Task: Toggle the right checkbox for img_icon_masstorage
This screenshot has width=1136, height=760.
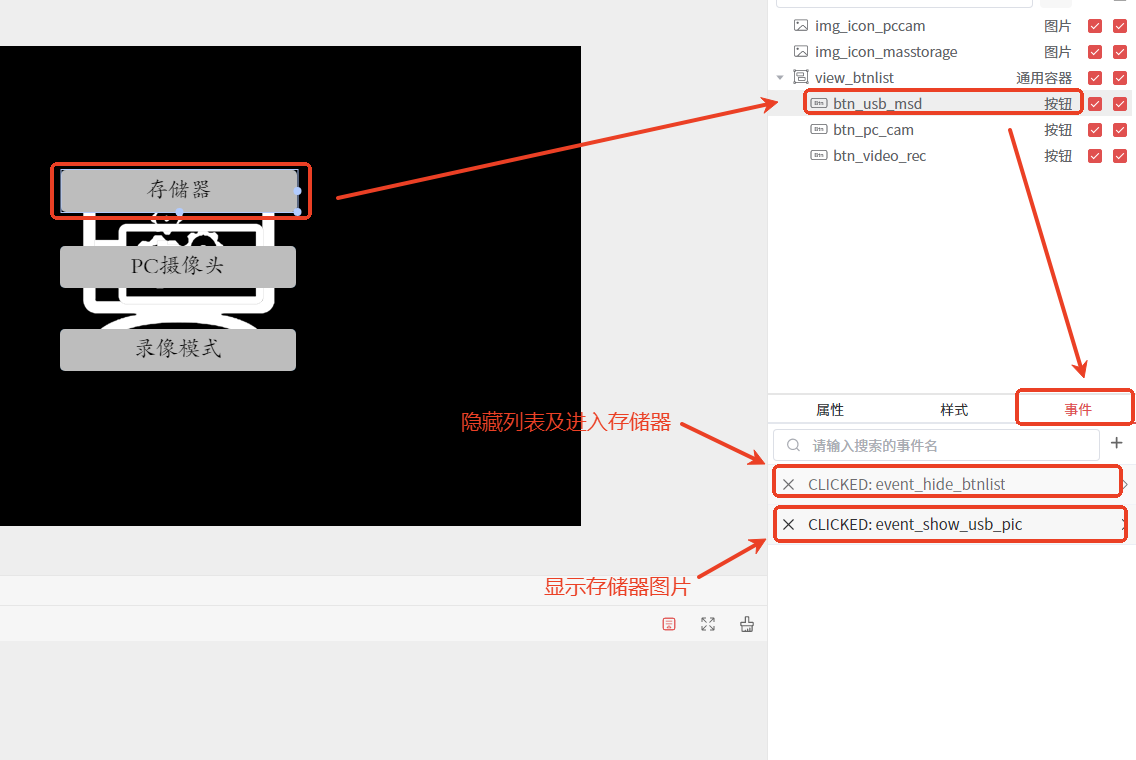Action: (1120, 52)
